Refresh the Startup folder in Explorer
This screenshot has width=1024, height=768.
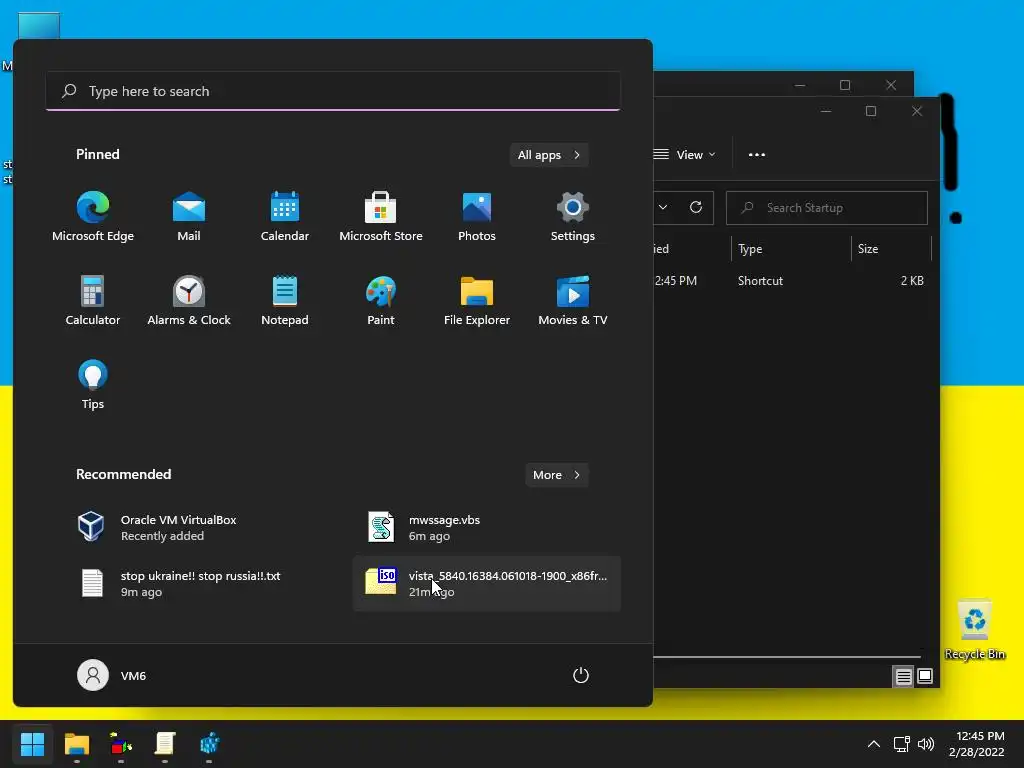point(696,208)
